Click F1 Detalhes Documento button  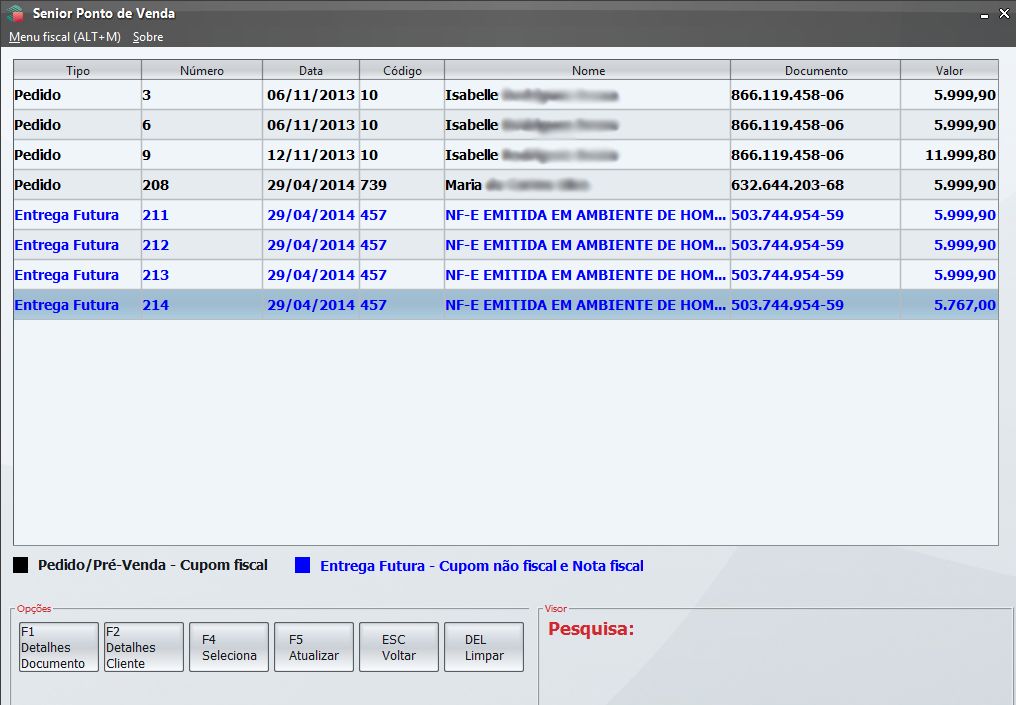tap(59, 647)
